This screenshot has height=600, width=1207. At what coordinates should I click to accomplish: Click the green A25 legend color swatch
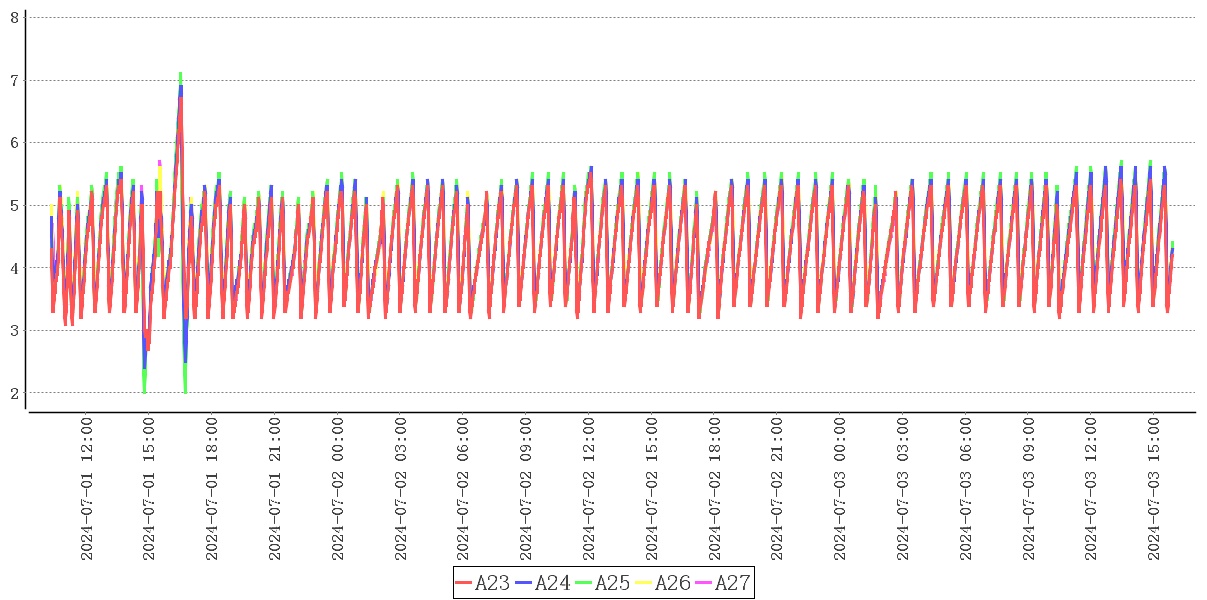584,583
